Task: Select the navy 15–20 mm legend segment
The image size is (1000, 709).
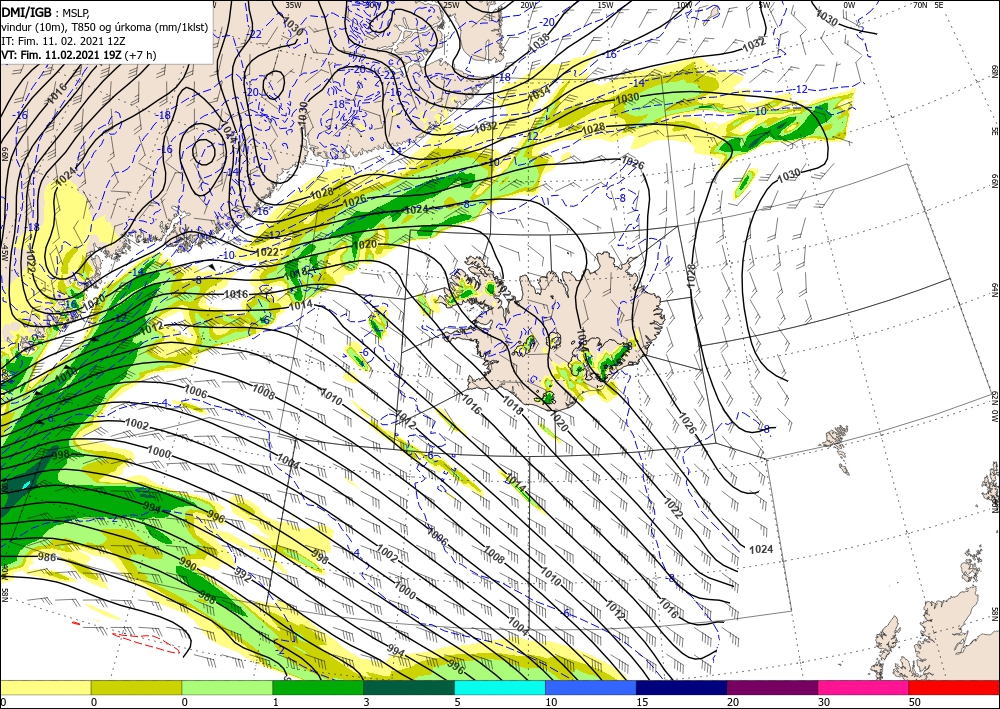Action: pyautogui.click(x=682, y=687)
